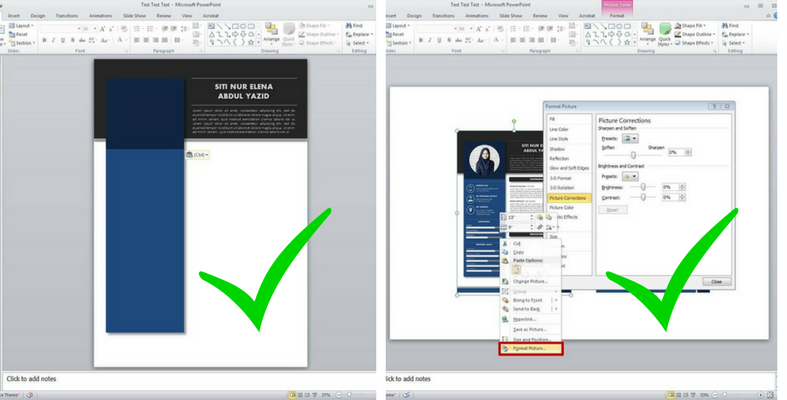Open the Slide Show tab in the right window
The width and height of the screenshot is (787, 400).
click(510, 16)
